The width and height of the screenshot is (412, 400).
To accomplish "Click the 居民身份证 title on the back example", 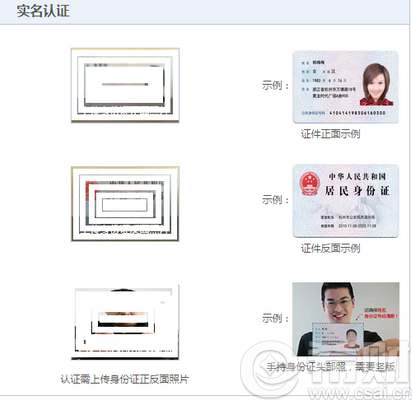I will tap(357, 191).
